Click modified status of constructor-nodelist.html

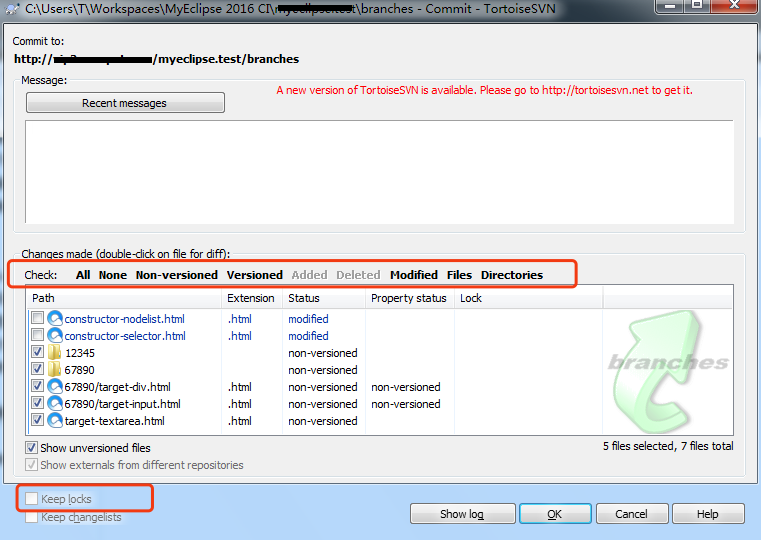click(309, 319)
